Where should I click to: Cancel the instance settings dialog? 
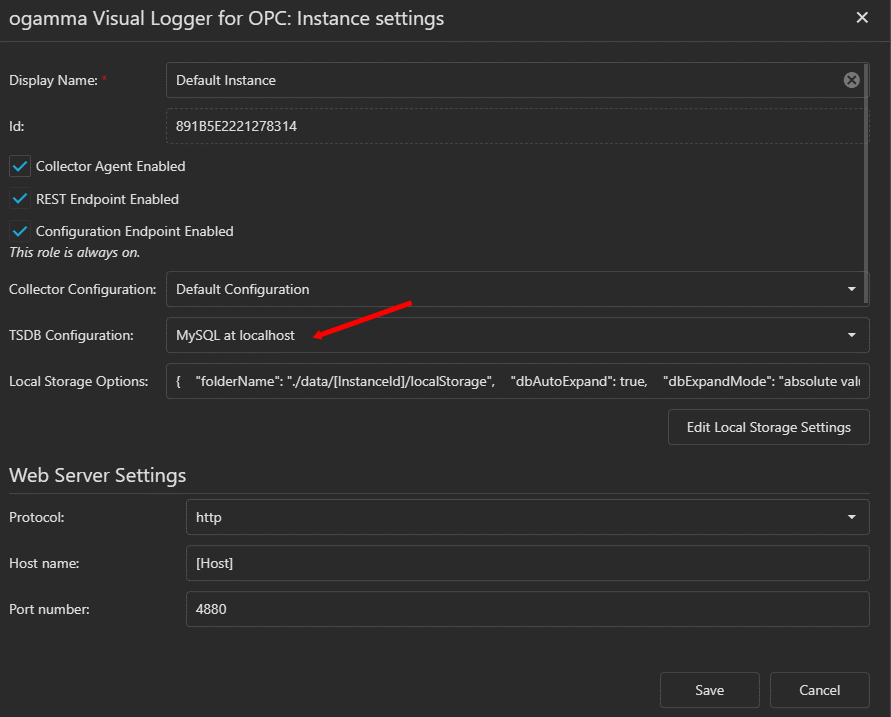(x=819, y=690)
